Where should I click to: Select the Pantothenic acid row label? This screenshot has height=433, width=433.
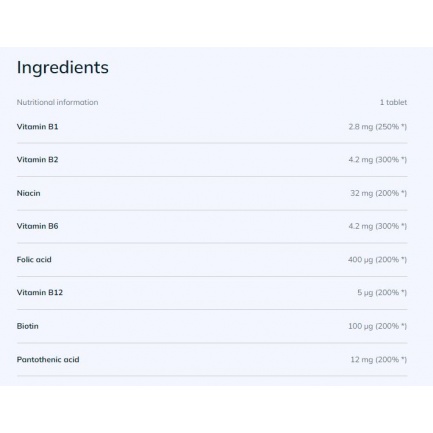[48, 360]
